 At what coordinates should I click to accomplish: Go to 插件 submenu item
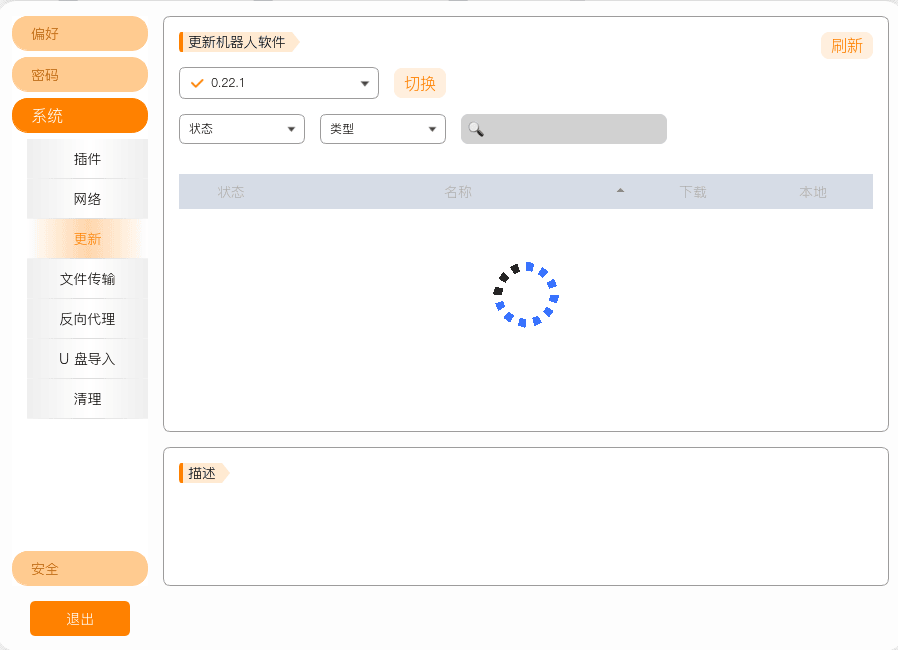point(87,159)
